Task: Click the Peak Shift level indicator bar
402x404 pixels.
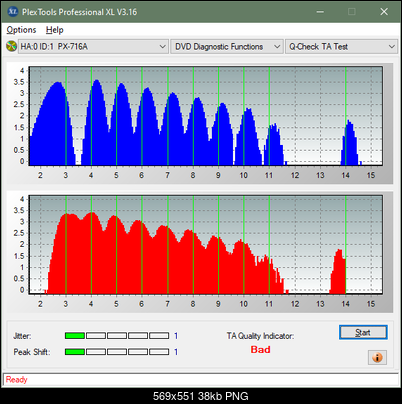Action: (117, 352)
